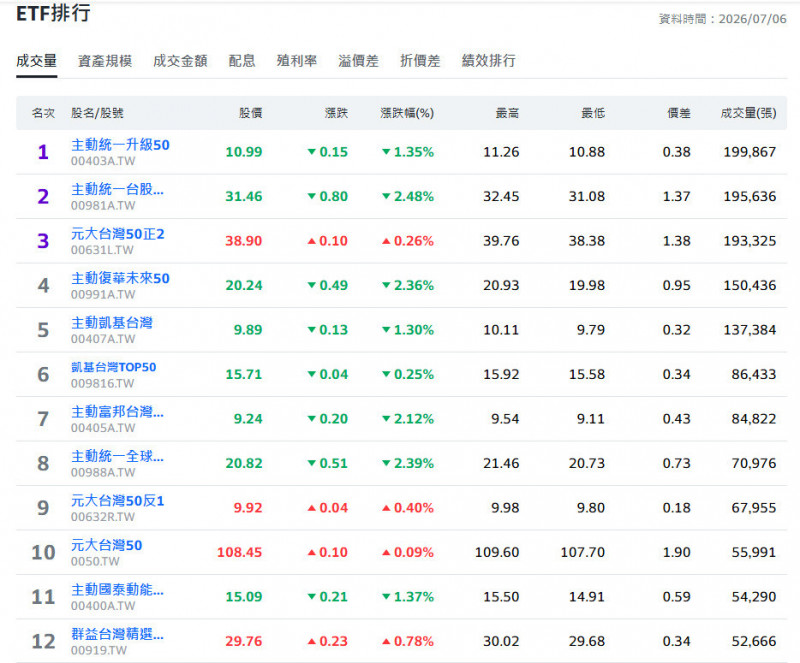Click the price 108.45
Image resolution: width=800 pixels, height=663 pixels.
[239, 552]
